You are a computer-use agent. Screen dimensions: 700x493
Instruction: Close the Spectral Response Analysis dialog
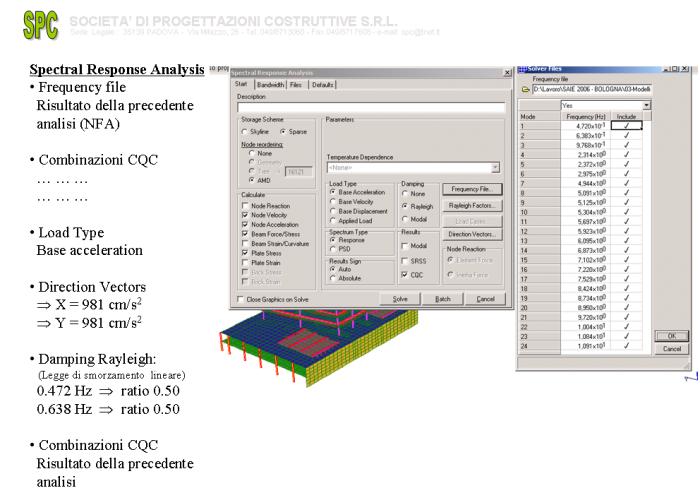[x=507, y=74]
